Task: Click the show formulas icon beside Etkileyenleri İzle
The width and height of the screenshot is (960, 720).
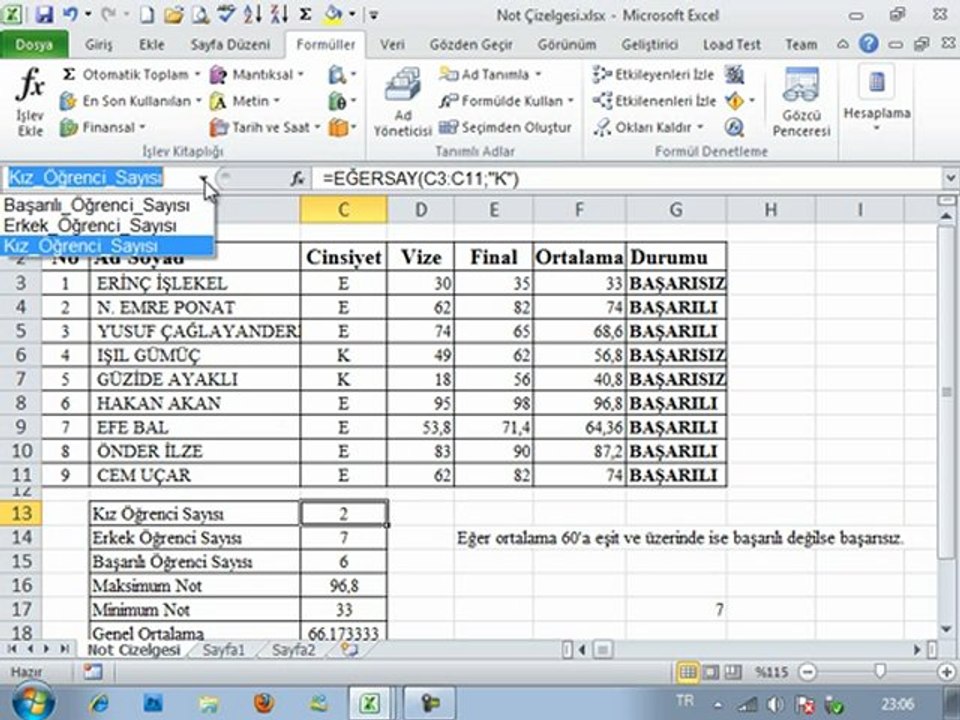Action: pyautogui.click(x=735, y=75)
